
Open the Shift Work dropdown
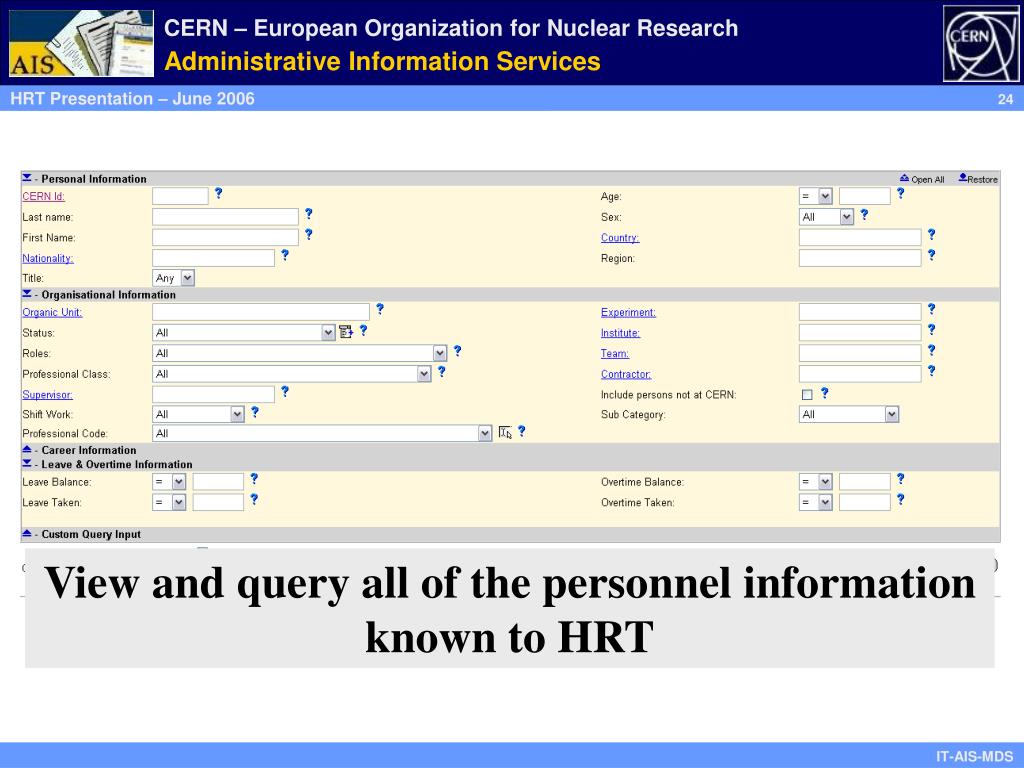pyautogui.click(x=199, y=414)
